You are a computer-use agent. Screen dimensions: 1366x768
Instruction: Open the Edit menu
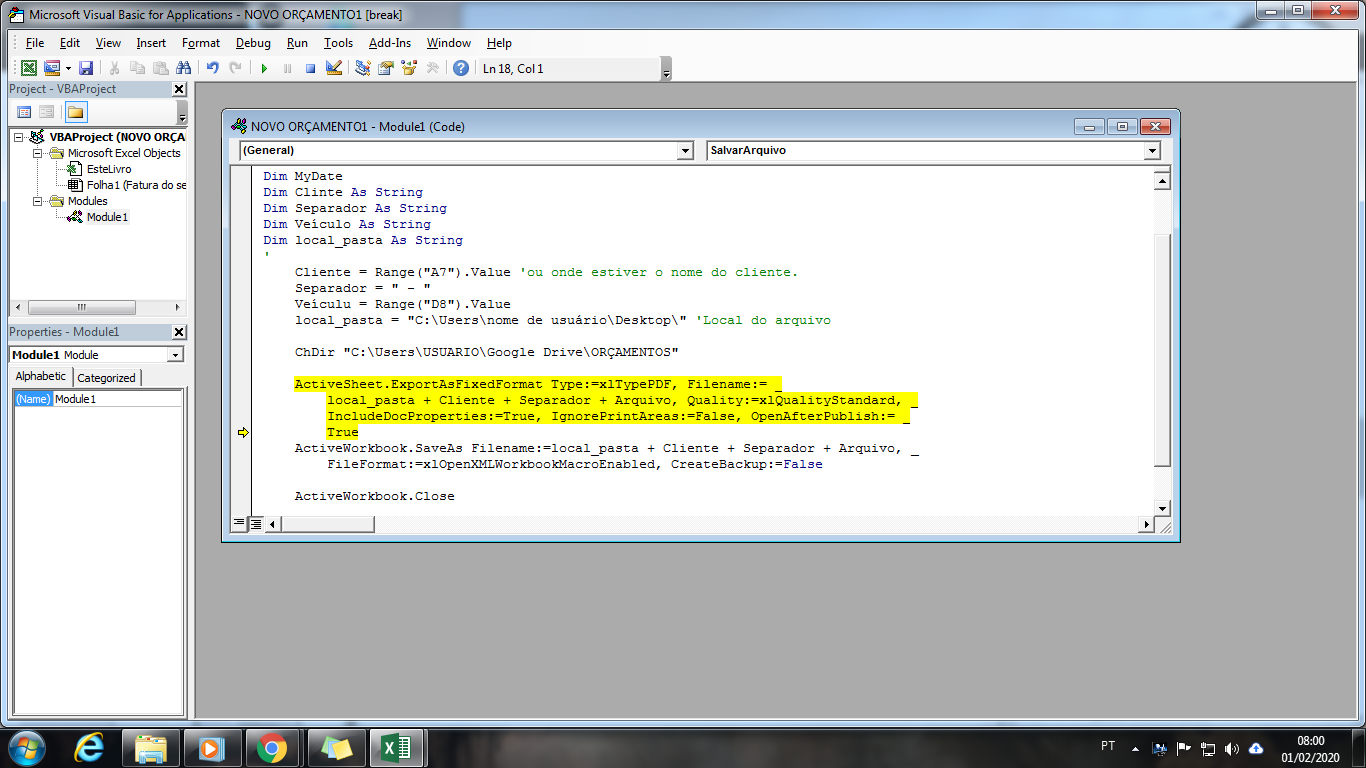point(70,43)
